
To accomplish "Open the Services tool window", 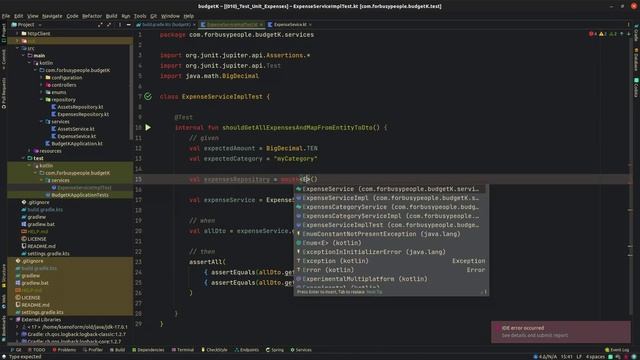I will (x=301, y=350).
